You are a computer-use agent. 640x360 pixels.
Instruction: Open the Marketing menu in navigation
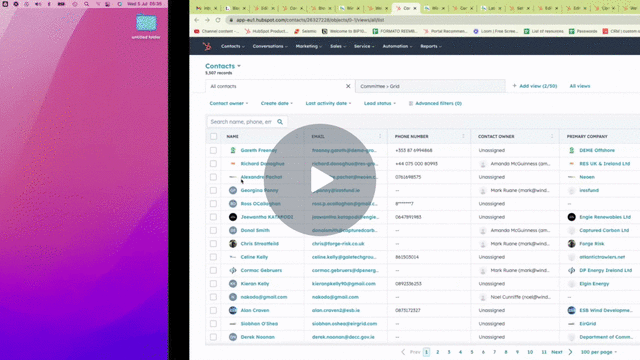pyautogui.click(x=309, y=47)
